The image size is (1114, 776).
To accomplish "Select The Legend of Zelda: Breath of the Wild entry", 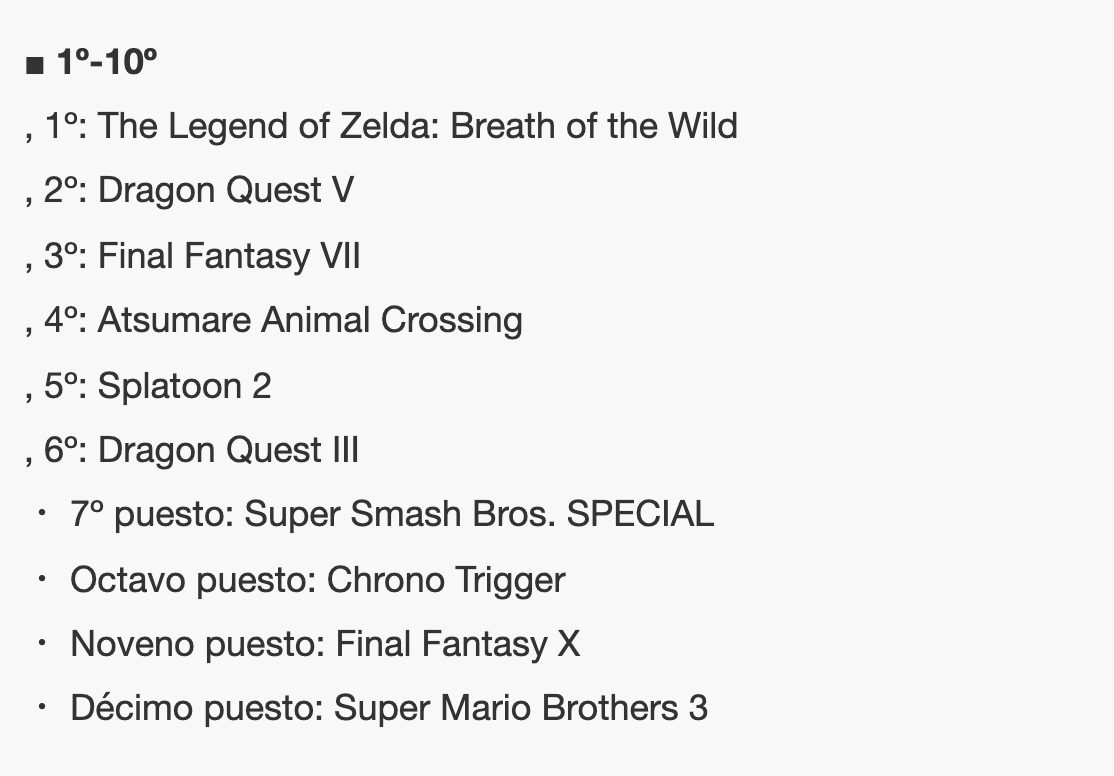I will [417, 126].
